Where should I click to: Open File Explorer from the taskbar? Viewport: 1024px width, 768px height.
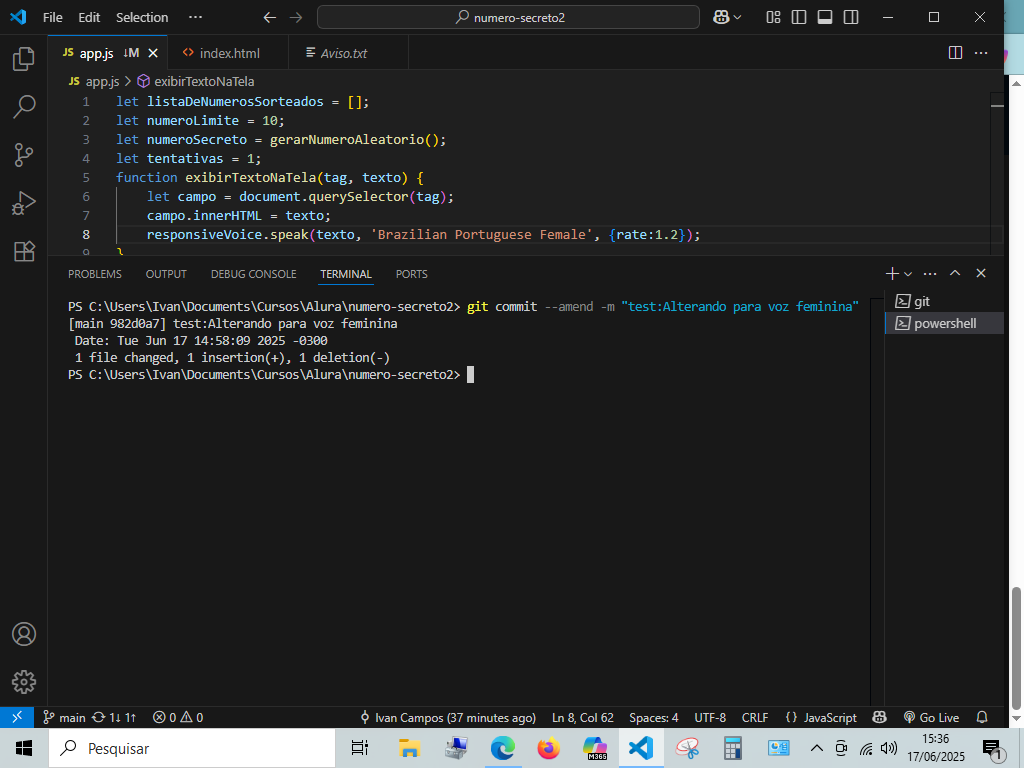coord(409,748)
